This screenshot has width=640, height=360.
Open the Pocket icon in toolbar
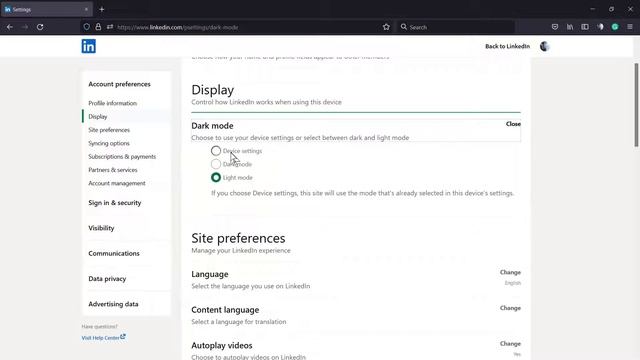click(x=555, y=27)
